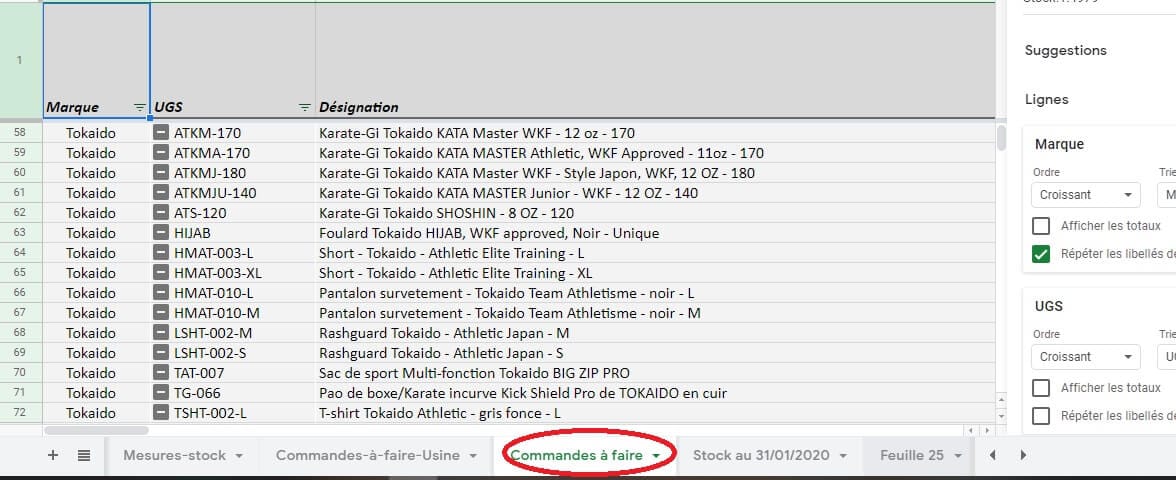1176x480 pixels.
Task: Collapse the HMAT-003-L group
Action: [x=160, y=253]
